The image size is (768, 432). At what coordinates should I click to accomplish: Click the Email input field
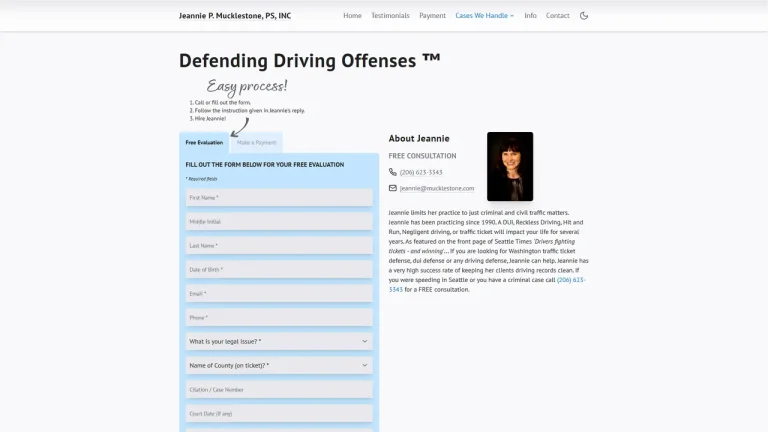[x=279, y=293]
